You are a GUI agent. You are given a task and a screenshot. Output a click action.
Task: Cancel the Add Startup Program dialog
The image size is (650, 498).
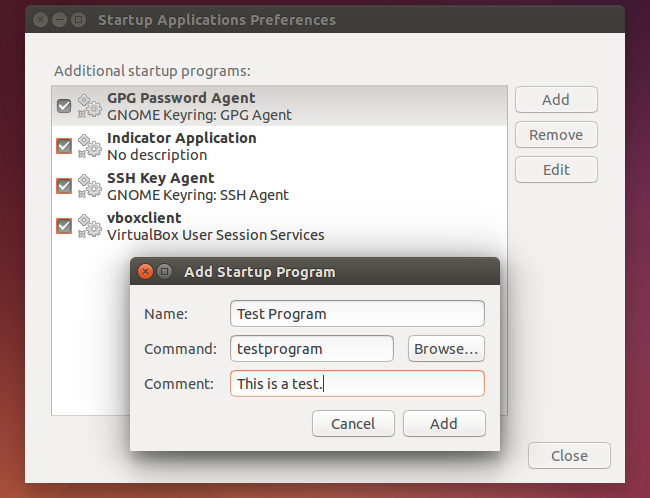coord(353,424)
